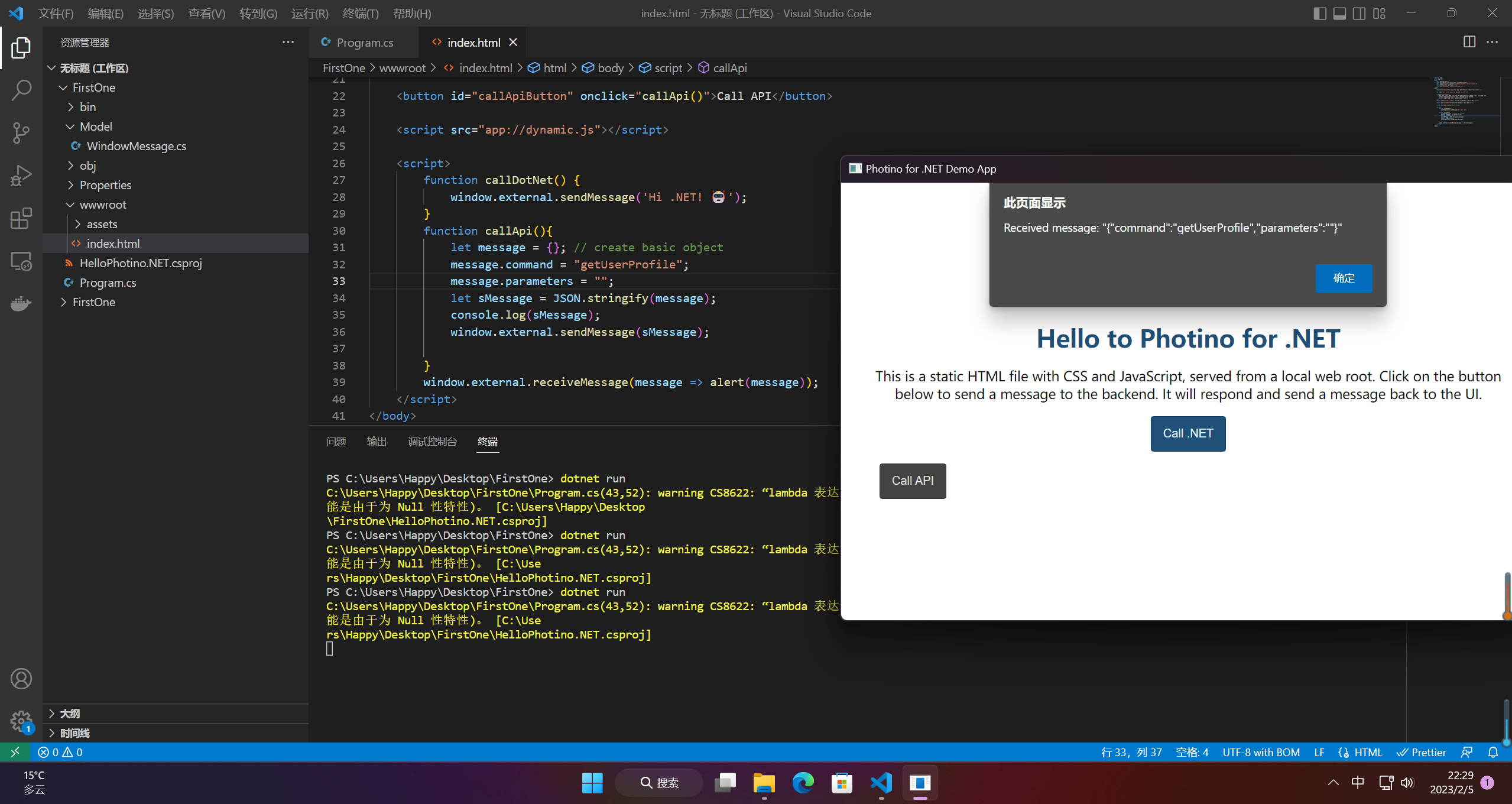Open the Remote Explorer view
The image size is (1512, 804).
coord(21,261)
